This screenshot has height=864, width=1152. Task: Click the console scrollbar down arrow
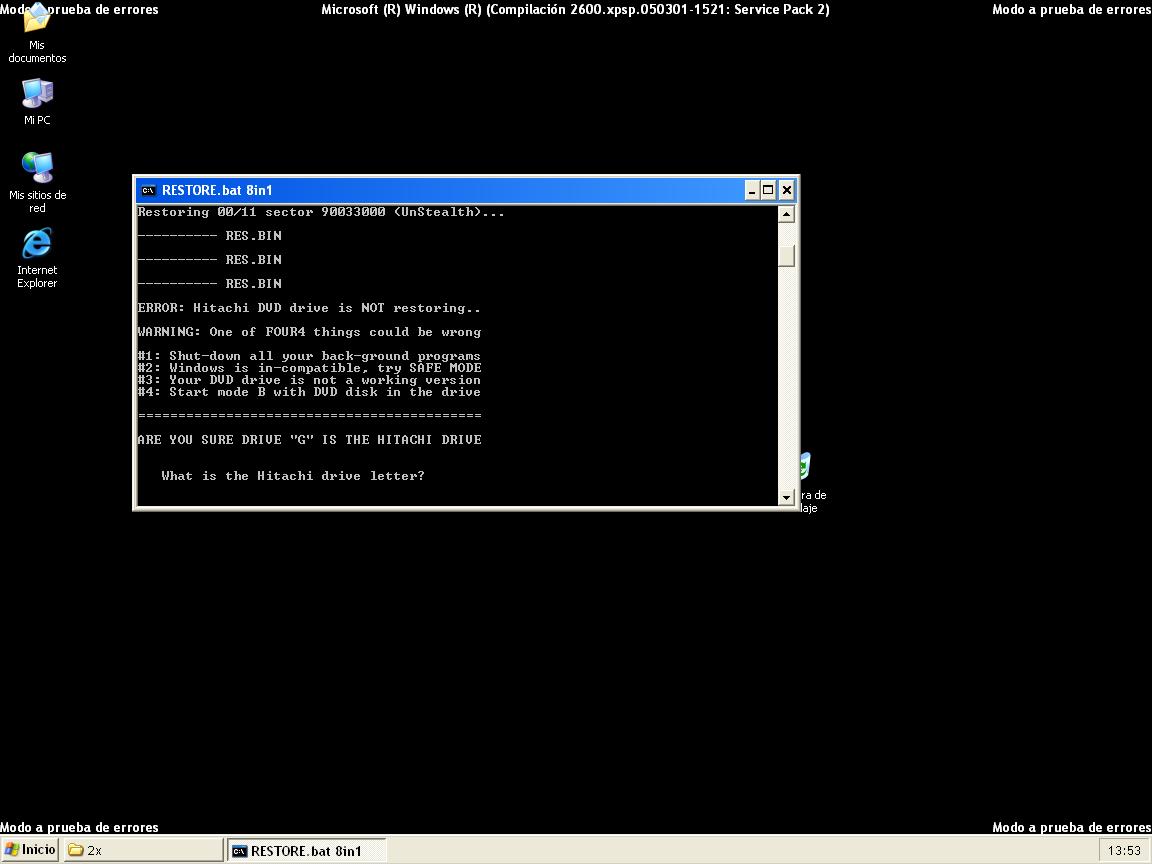tap(786, 497)
